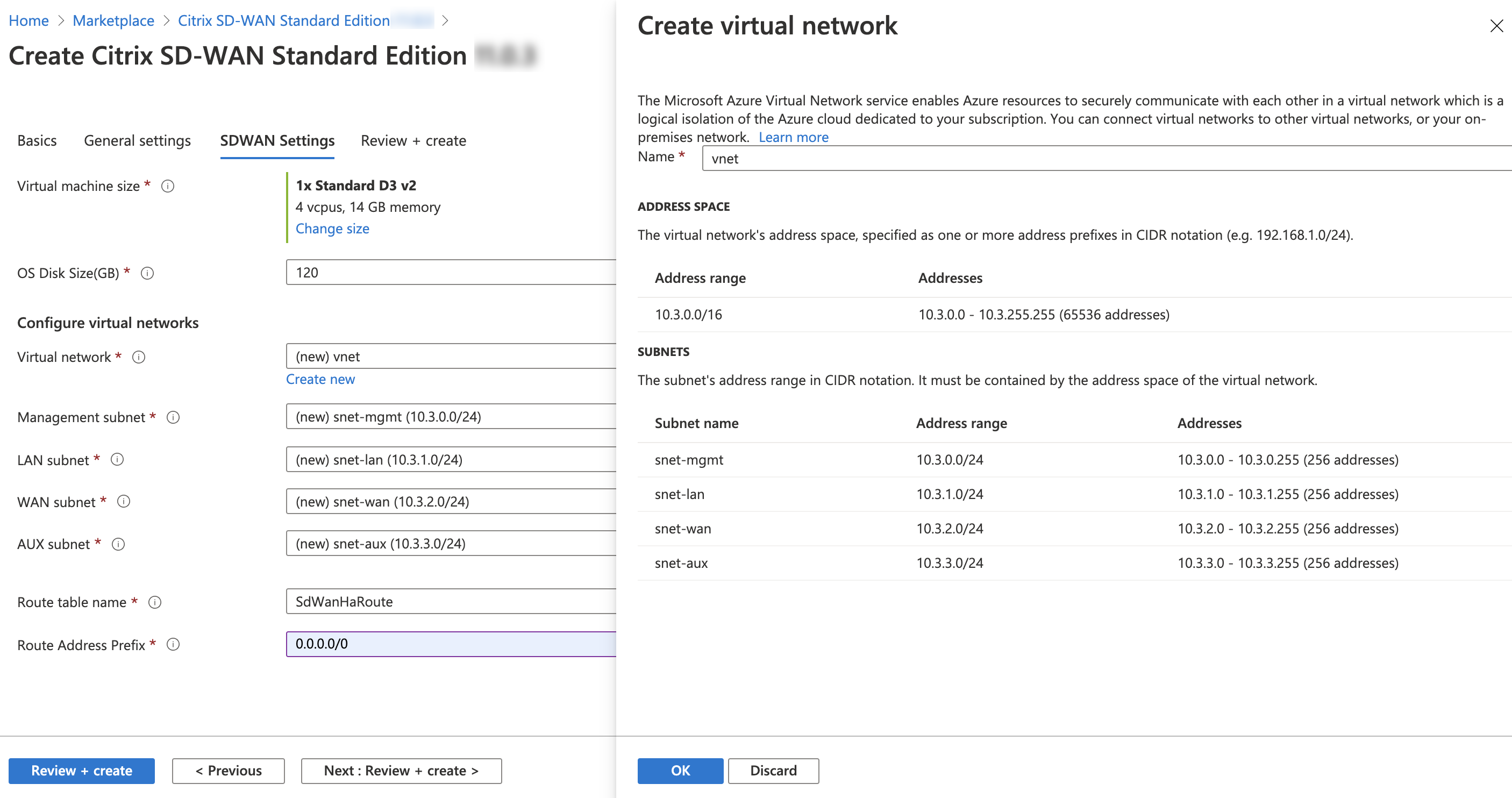This screenshot has height=798, width=1512.
Task: Click info icon next to OS Disk Size
Action: tap(147, 273)
